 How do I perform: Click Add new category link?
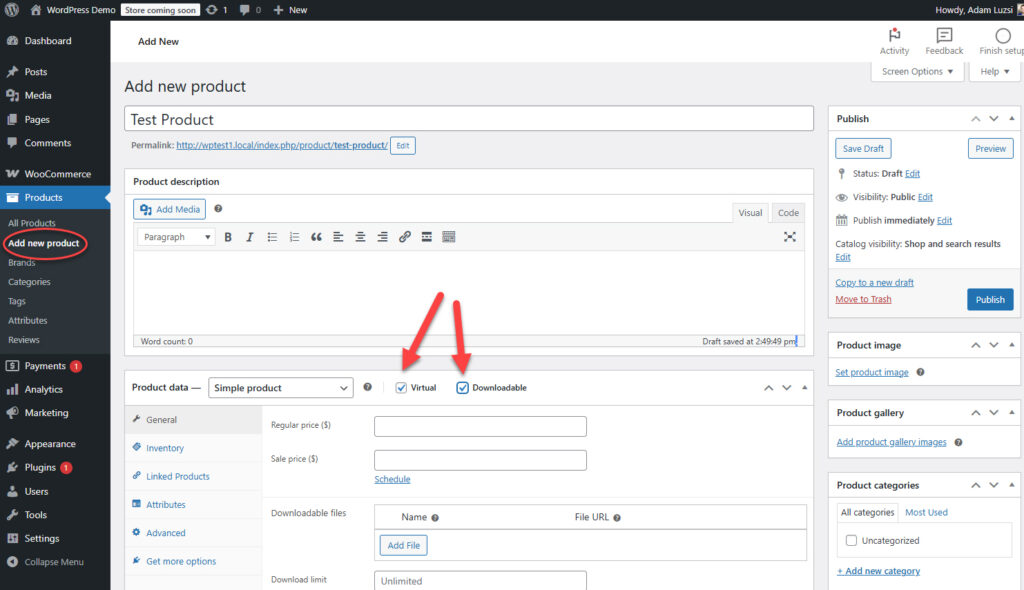tap(878, 571)
